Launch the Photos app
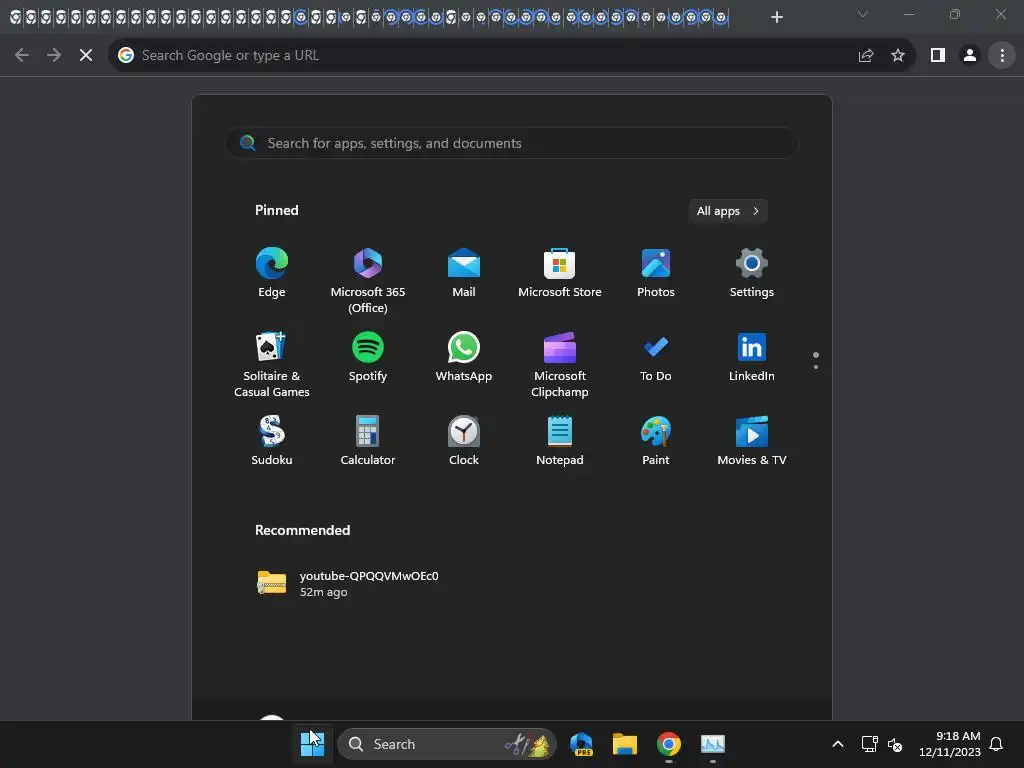 (x=656, y=273)
